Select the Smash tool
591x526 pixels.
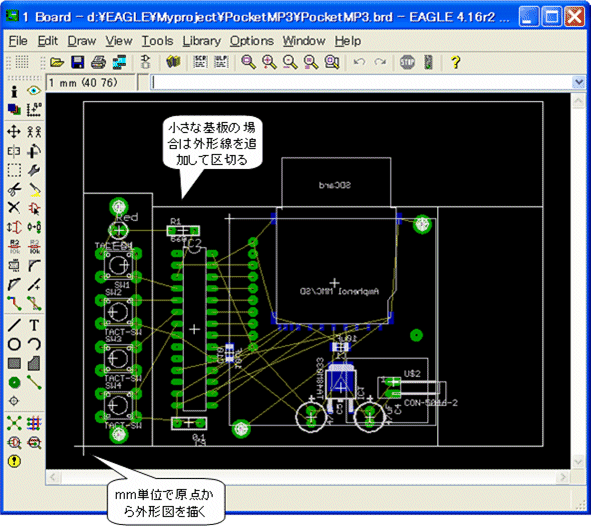[x=14, y=266]
